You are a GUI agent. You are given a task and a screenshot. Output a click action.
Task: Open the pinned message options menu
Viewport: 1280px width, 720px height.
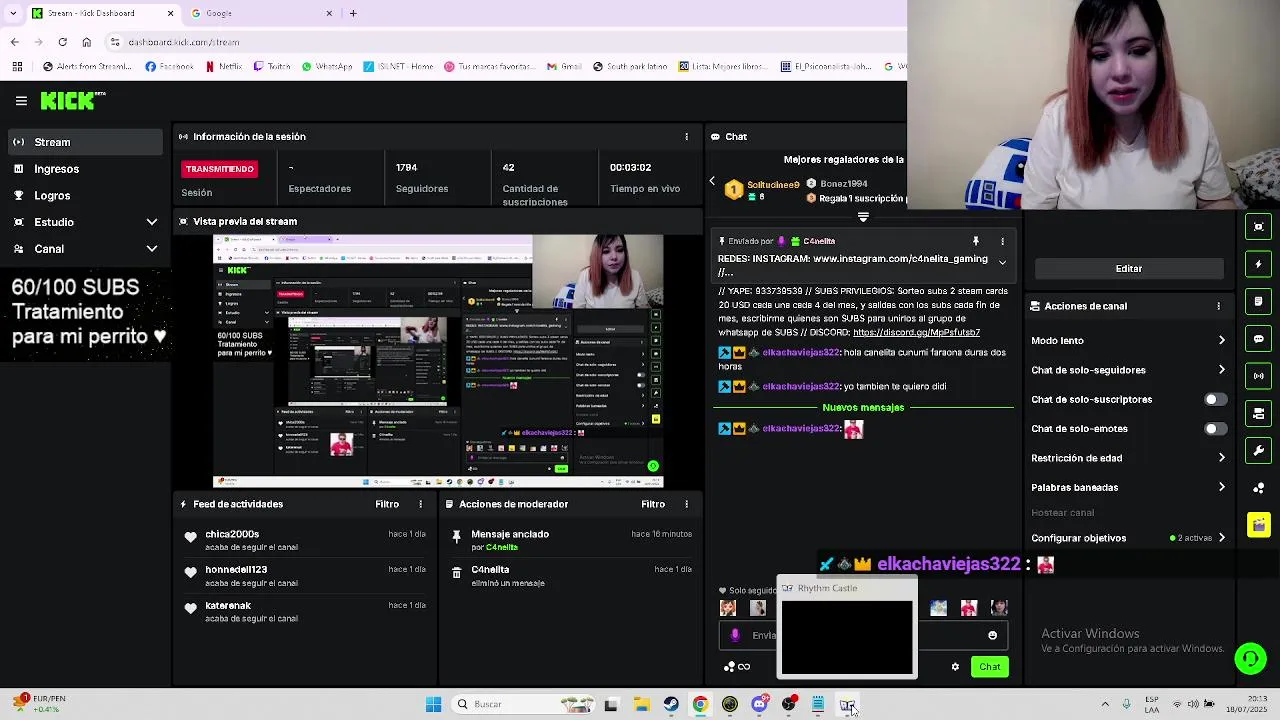click(1002, 241)
